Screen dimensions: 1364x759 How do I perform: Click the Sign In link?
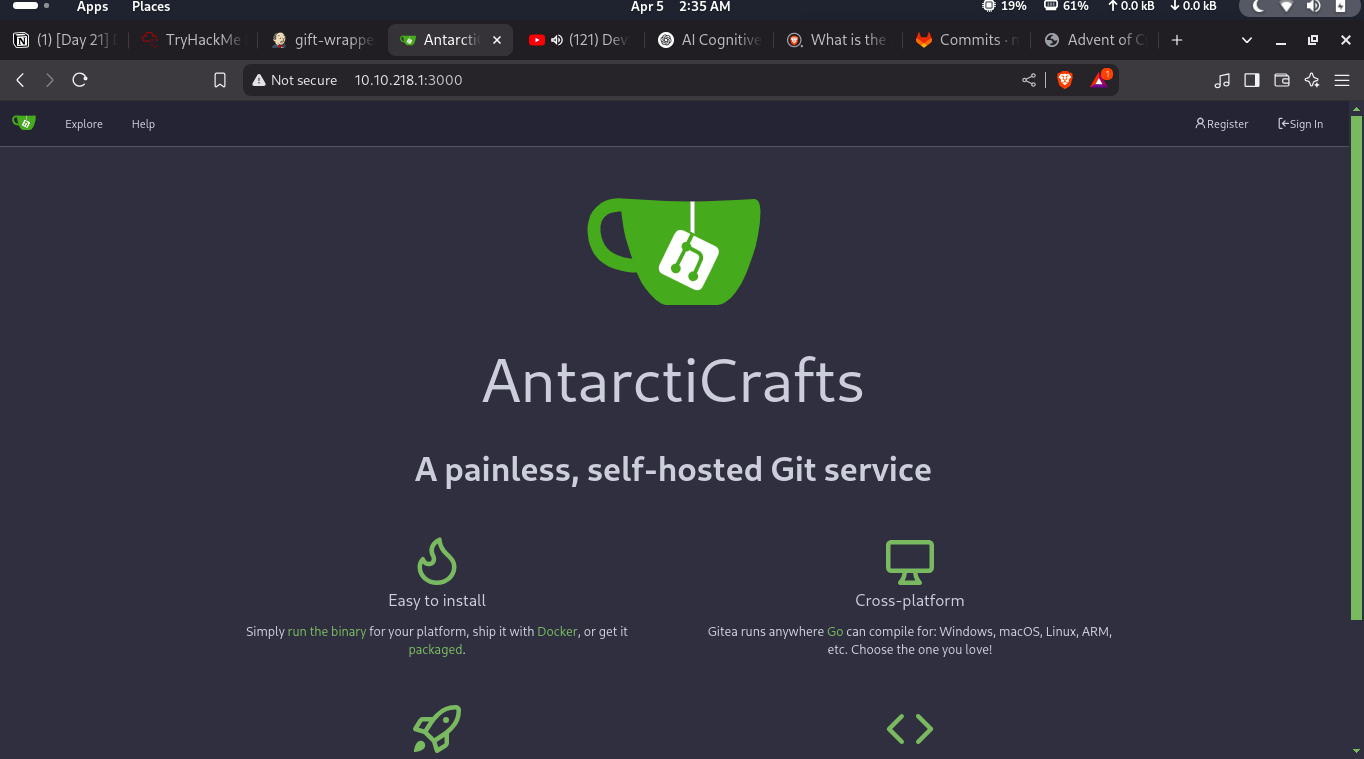(x=1300, y=124)
